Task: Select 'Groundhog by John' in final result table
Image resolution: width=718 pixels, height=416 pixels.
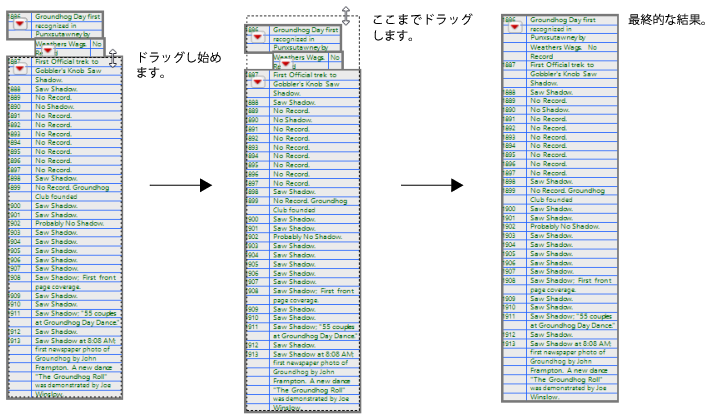Action: tap(561, 361)
